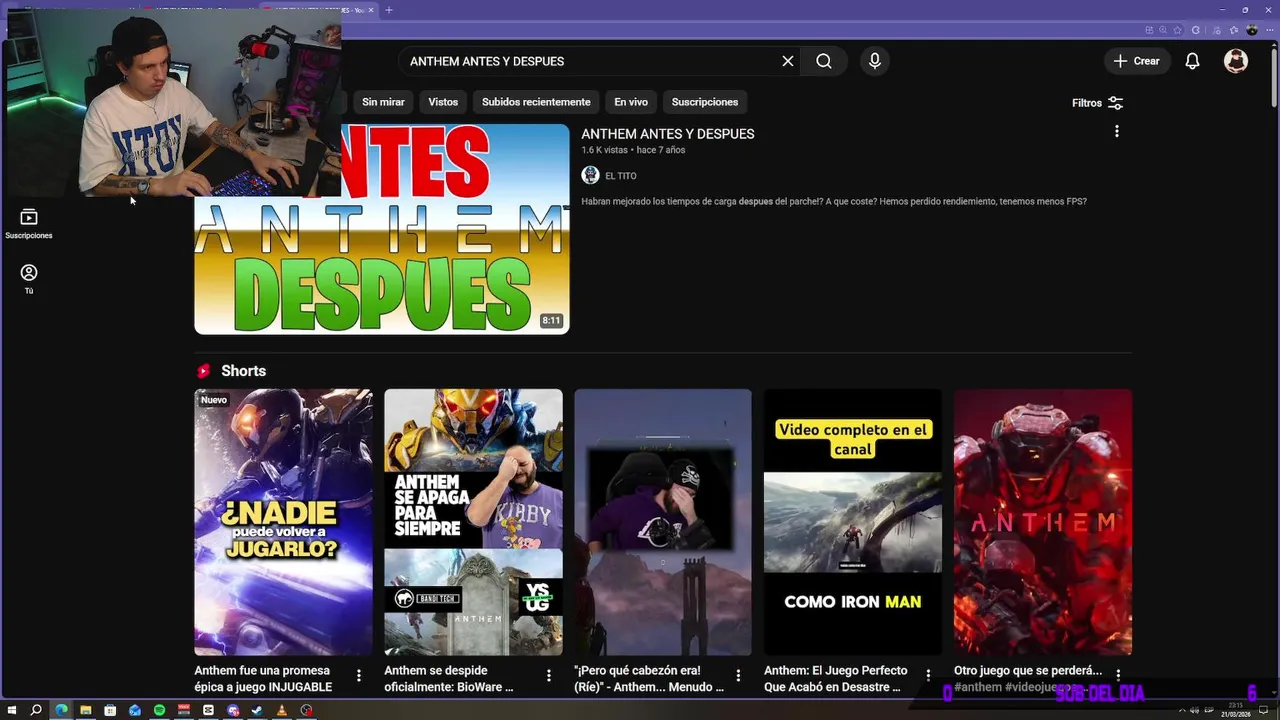This screenshot has width=1280, height=720.
Task: Open a new browser tab
Action: tap(389, 10)
